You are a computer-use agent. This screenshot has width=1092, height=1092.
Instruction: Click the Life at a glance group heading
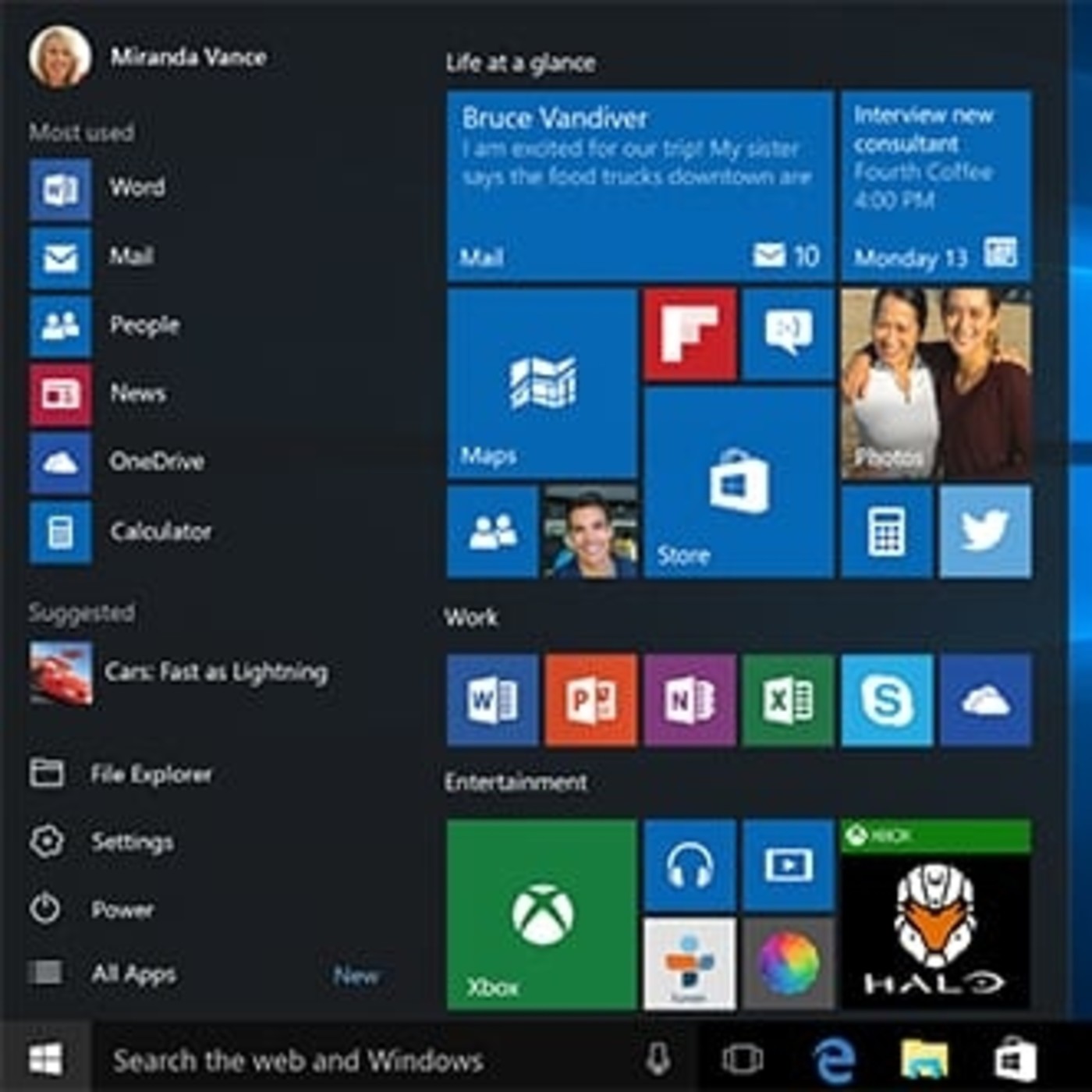(x=520, y=63)
